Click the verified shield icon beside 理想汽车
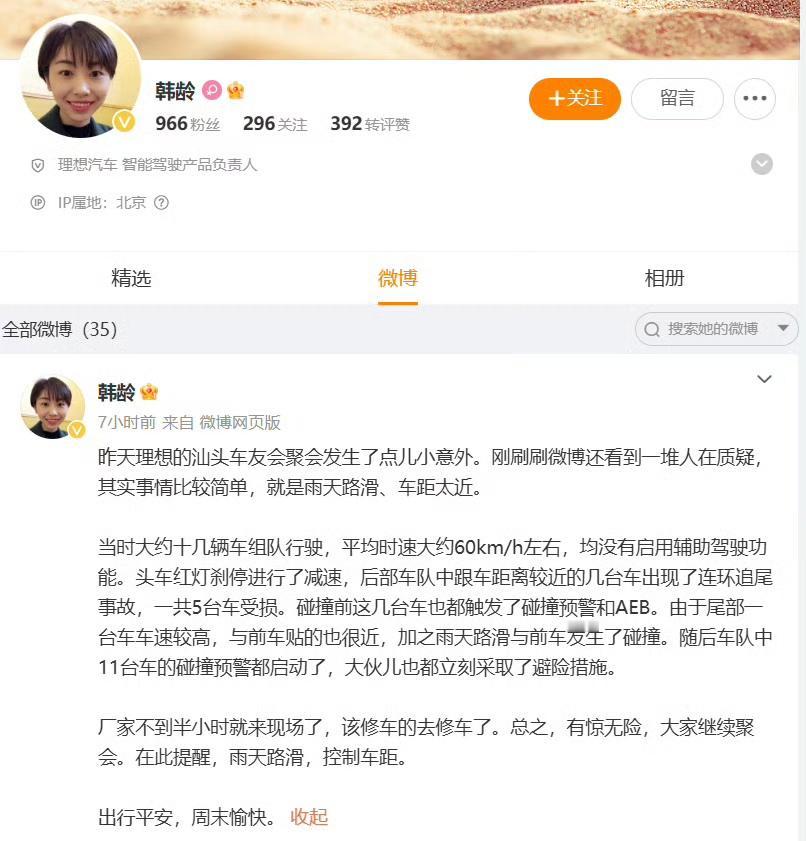This screenshot has height=841, width=806. (x=38, y=165)
